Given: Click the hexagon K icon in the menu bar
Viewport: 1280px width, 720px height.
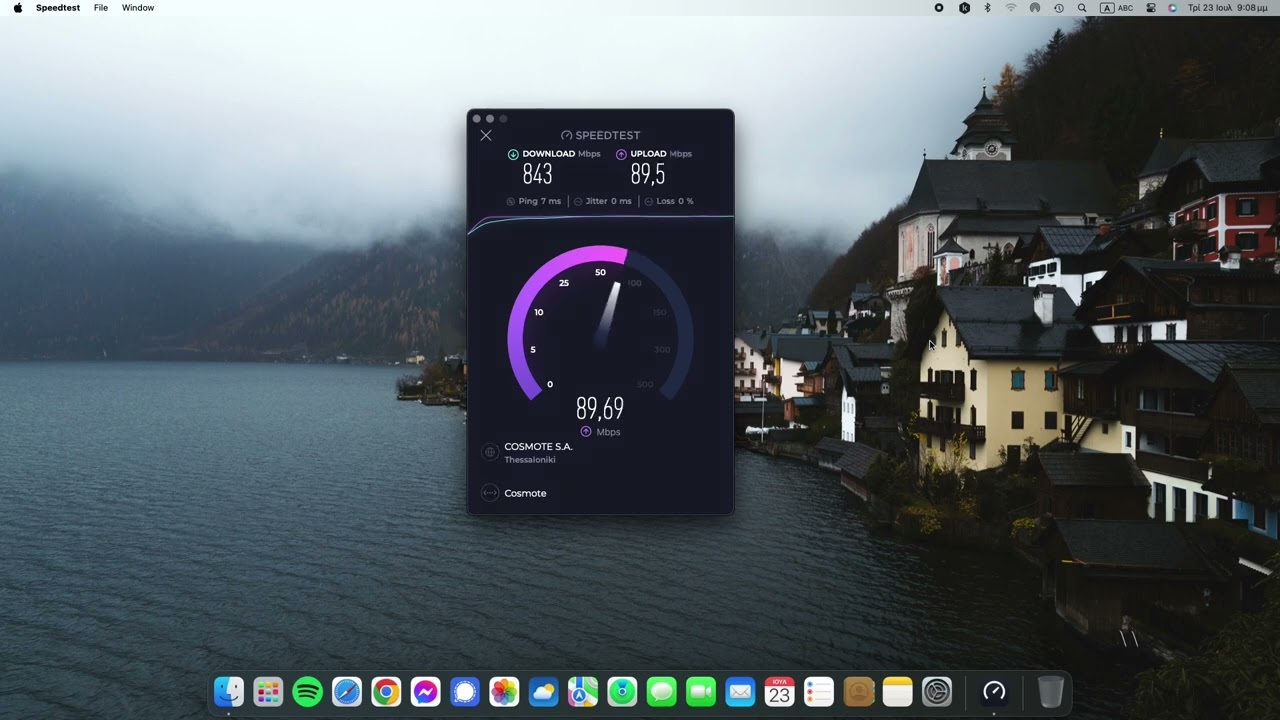Looking at the screenshot, I should [964, 8].
